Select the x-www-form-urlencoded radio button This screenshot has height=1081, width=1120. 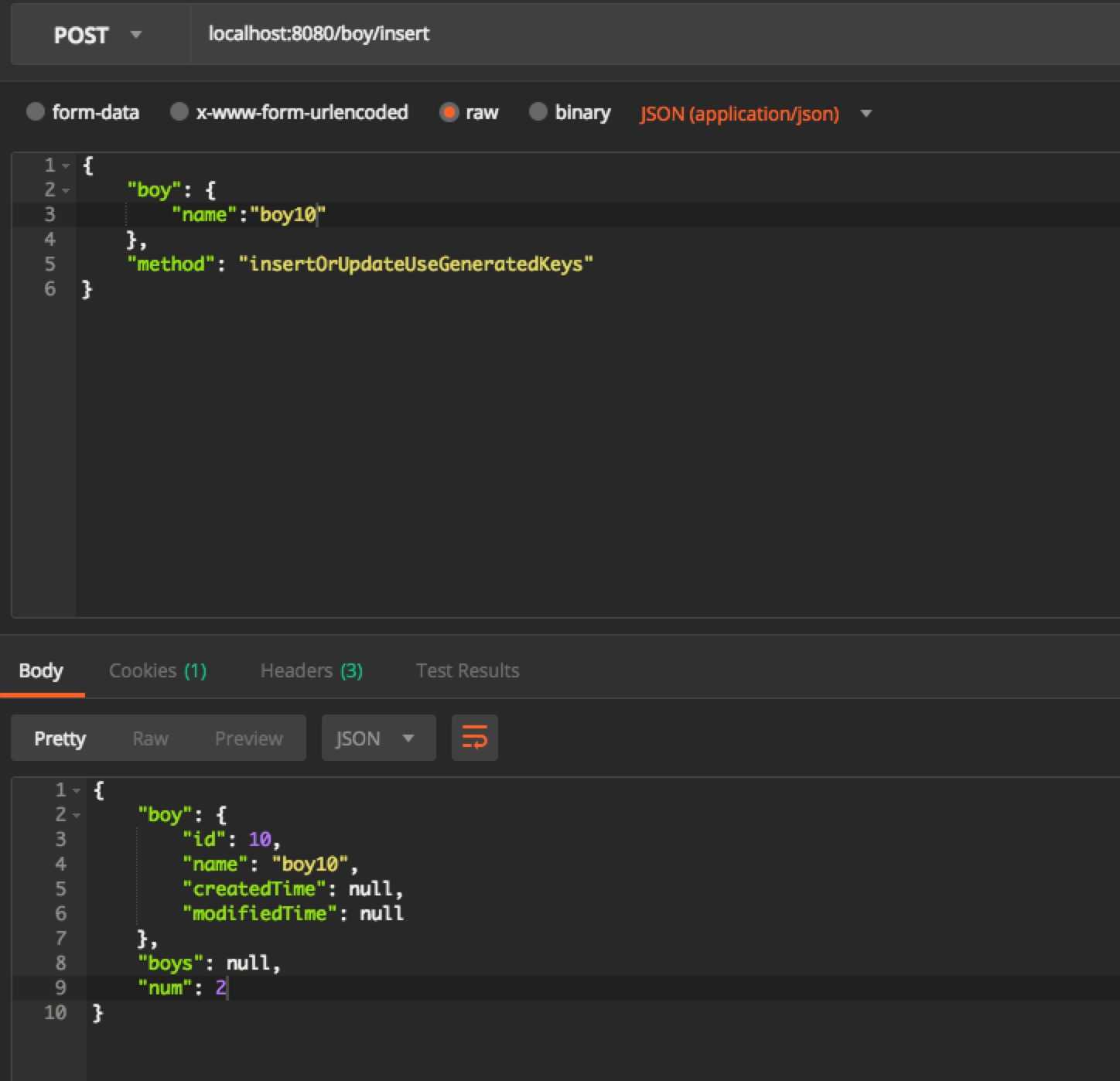[179, 111]
